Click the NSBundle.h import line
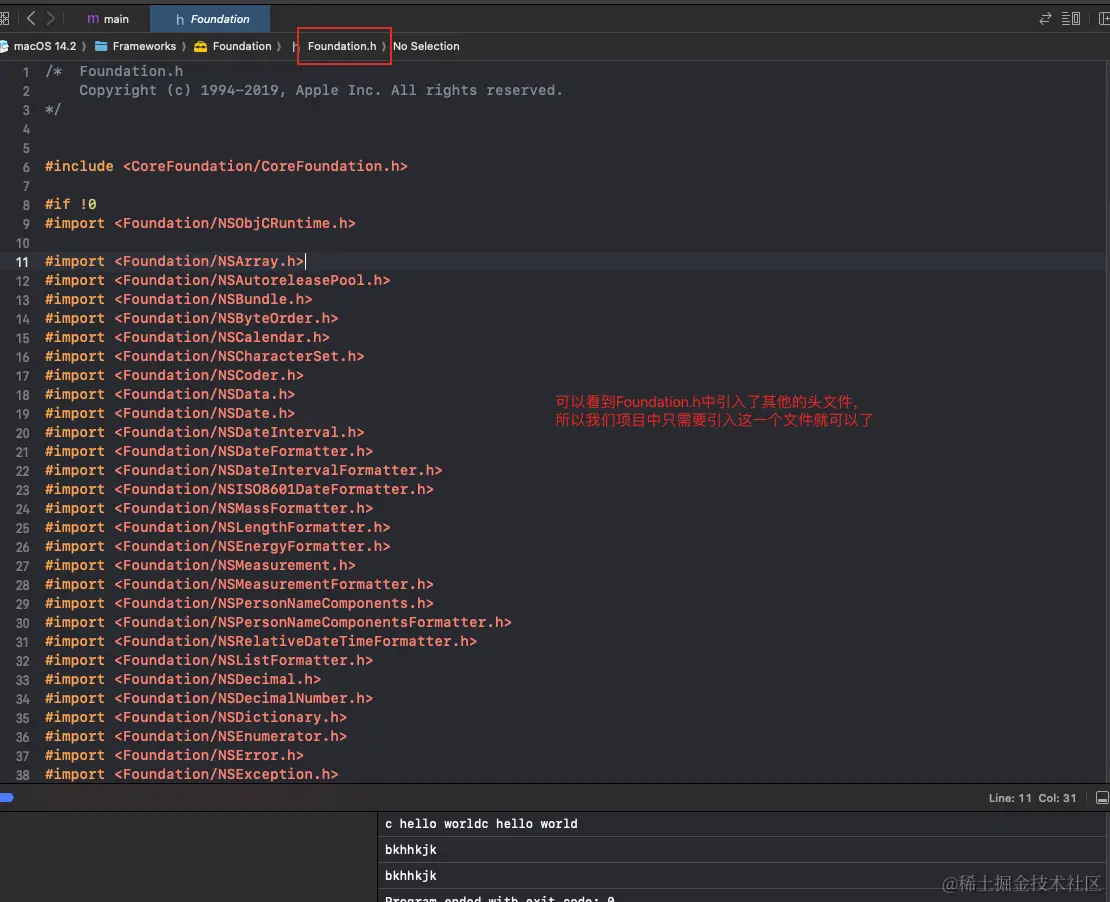 179,299
